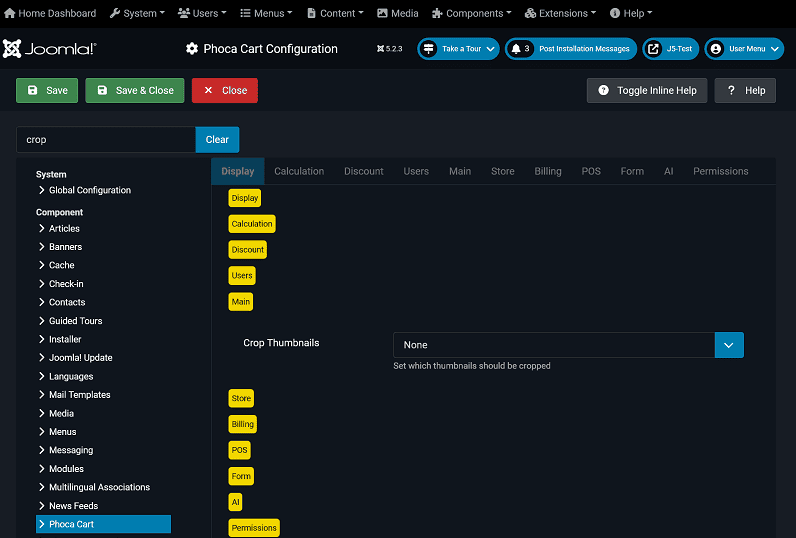This screenshot has height=538, width=796.
Task: Open the J5-Test site link icon
Action: [653, 49]
